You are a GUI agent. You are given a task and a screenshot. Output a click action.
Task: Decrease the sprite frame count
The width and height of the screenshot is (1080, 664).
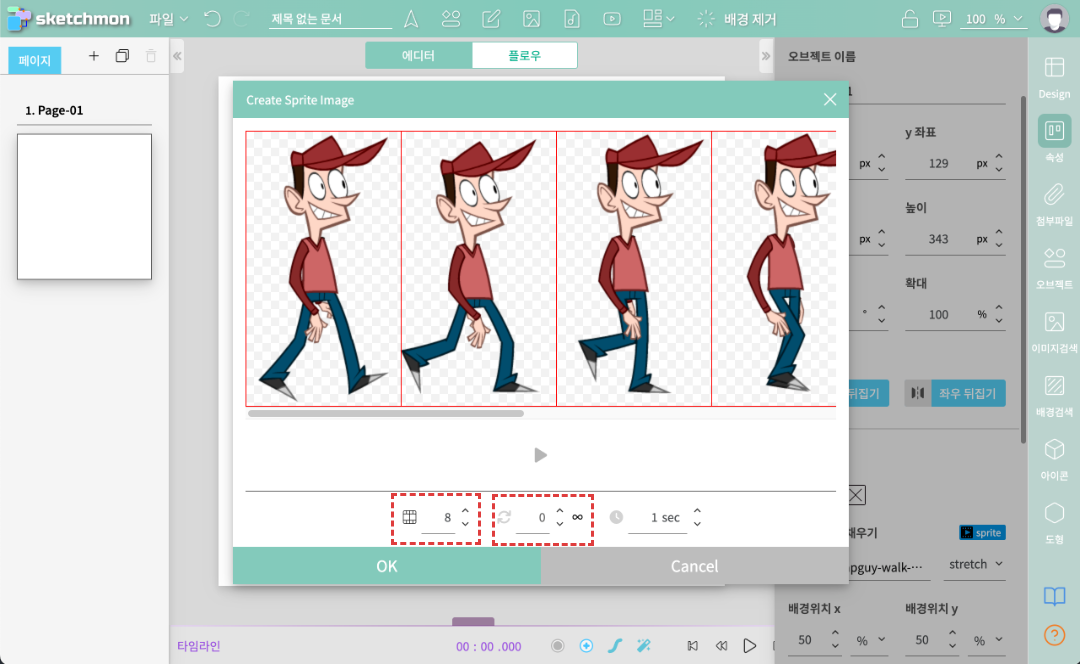click(x=466, y=524)
